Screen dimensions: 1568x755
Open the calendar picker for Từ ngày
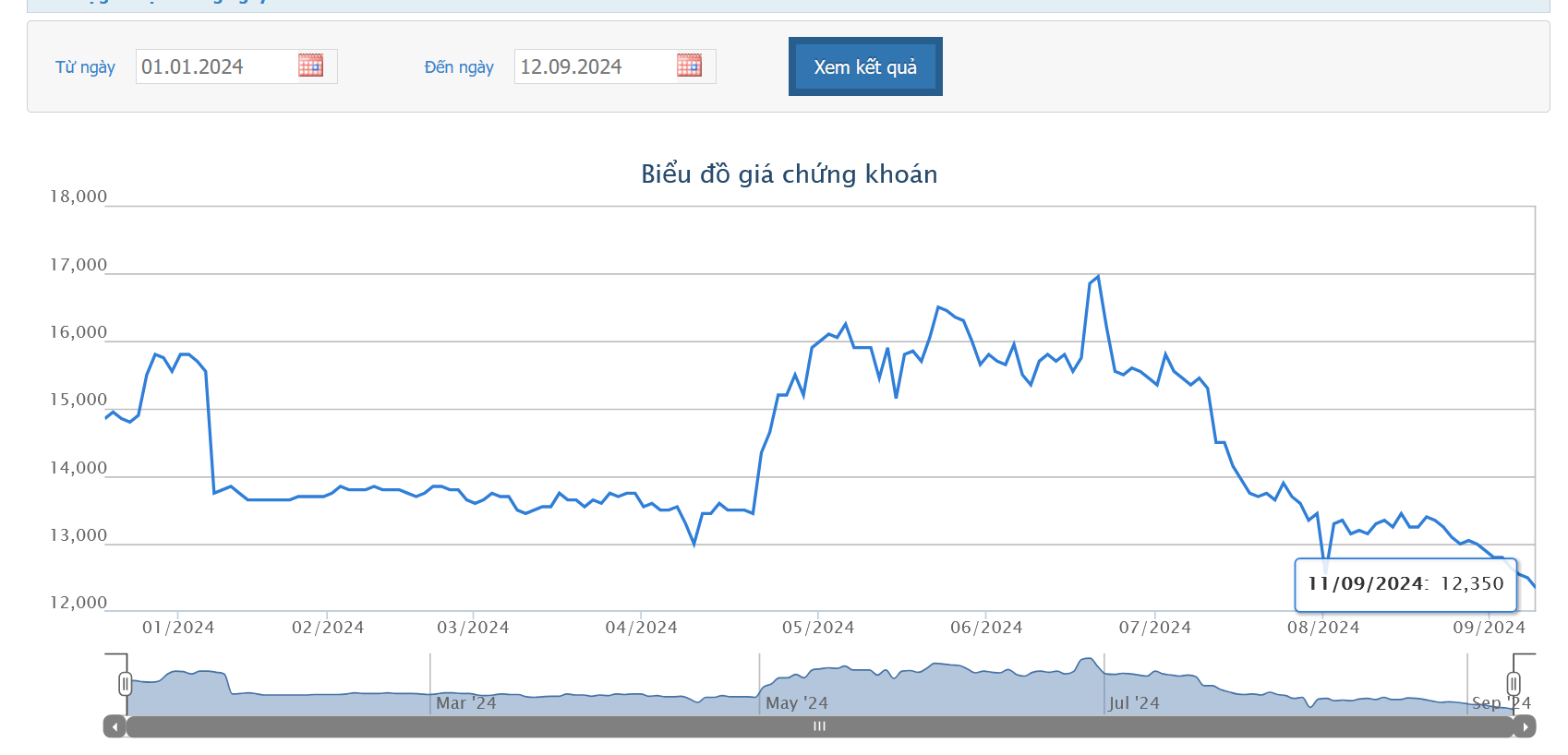(310, 66)
